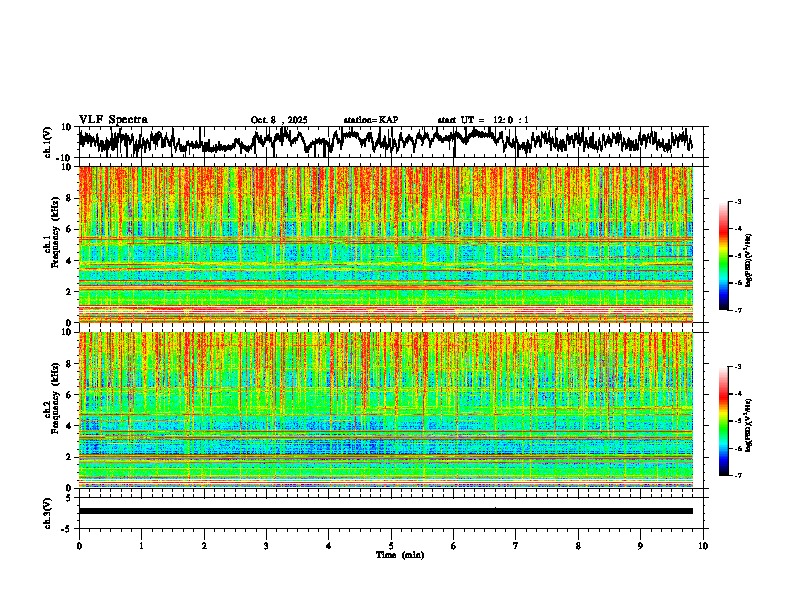This screenshot has width=792, height=612.
Task: Click the date 'Oct. 8, 2025' label
Action: [279, 120]
